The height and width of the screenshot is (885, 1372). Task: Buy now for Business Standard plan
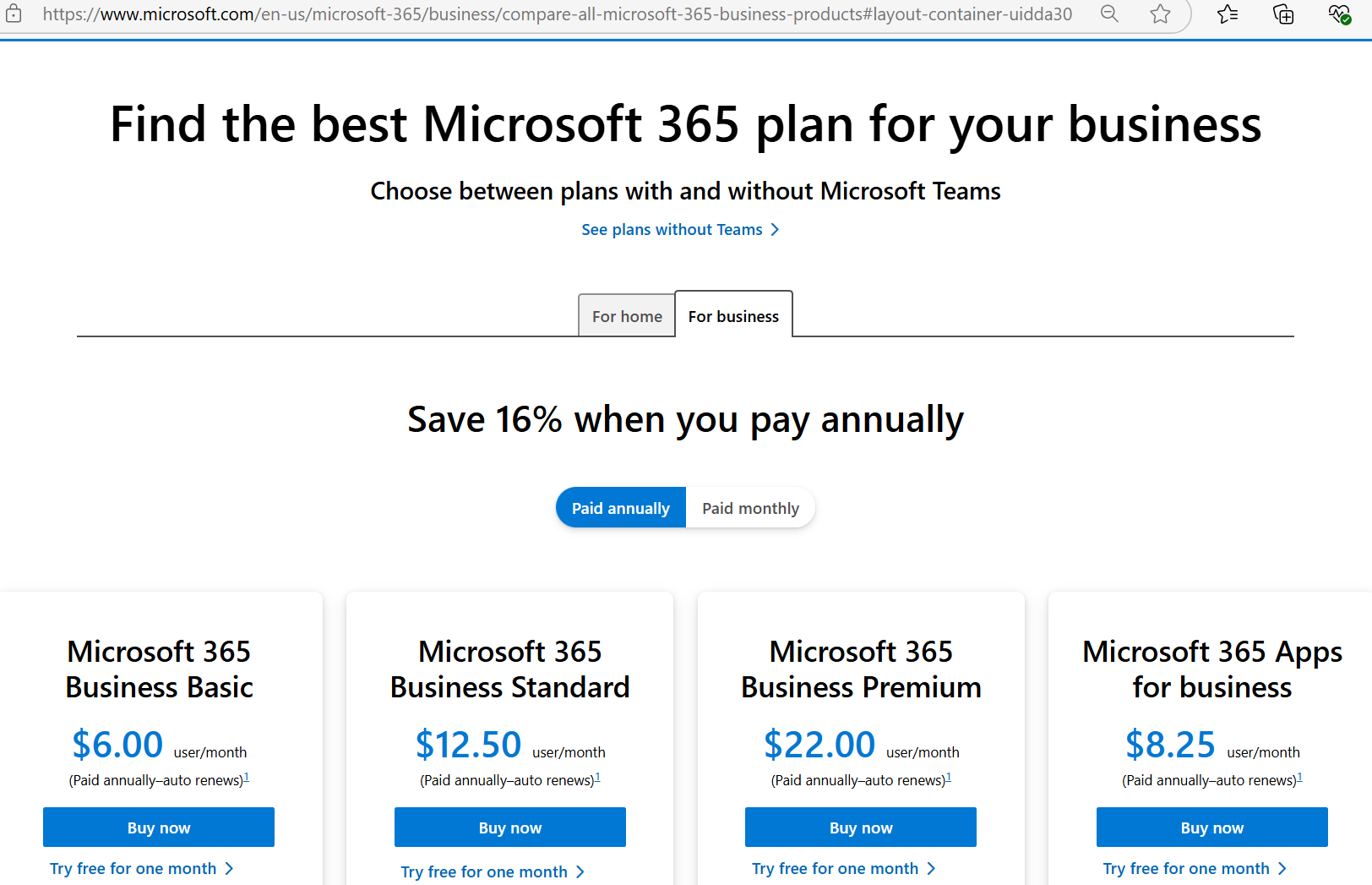(510, 828)
